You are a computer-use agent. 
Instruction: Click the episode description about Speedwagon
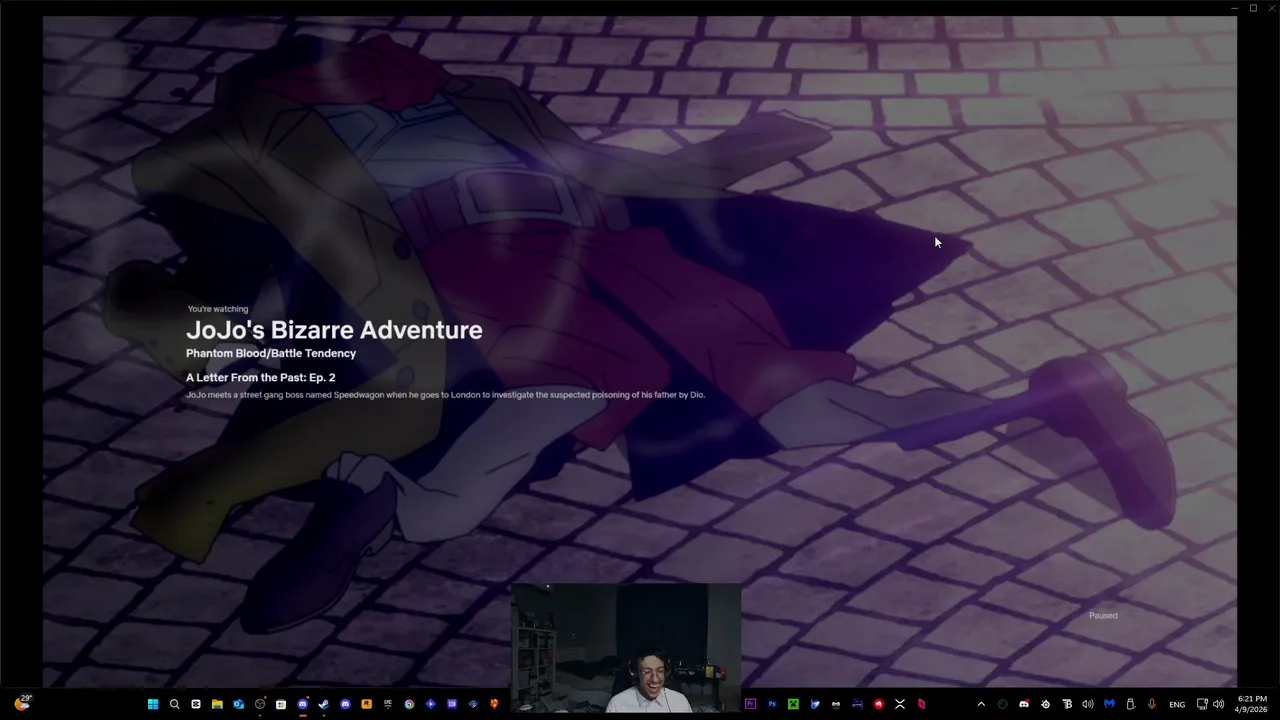(445, 395)
